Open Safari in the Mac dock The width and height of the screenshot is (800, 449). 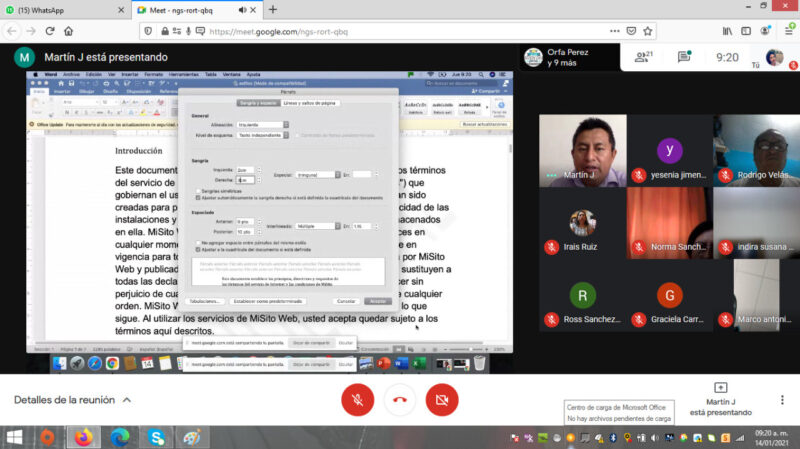95,363
